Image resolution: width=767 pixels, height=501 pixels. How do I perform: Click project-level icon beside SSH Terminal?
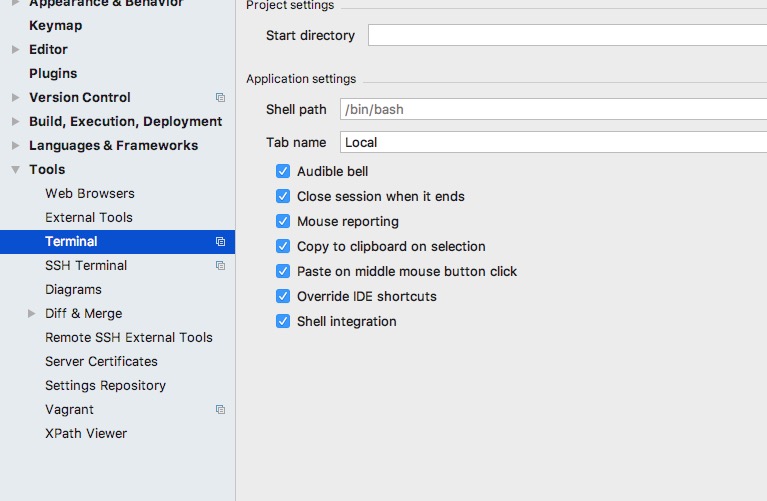220,266
